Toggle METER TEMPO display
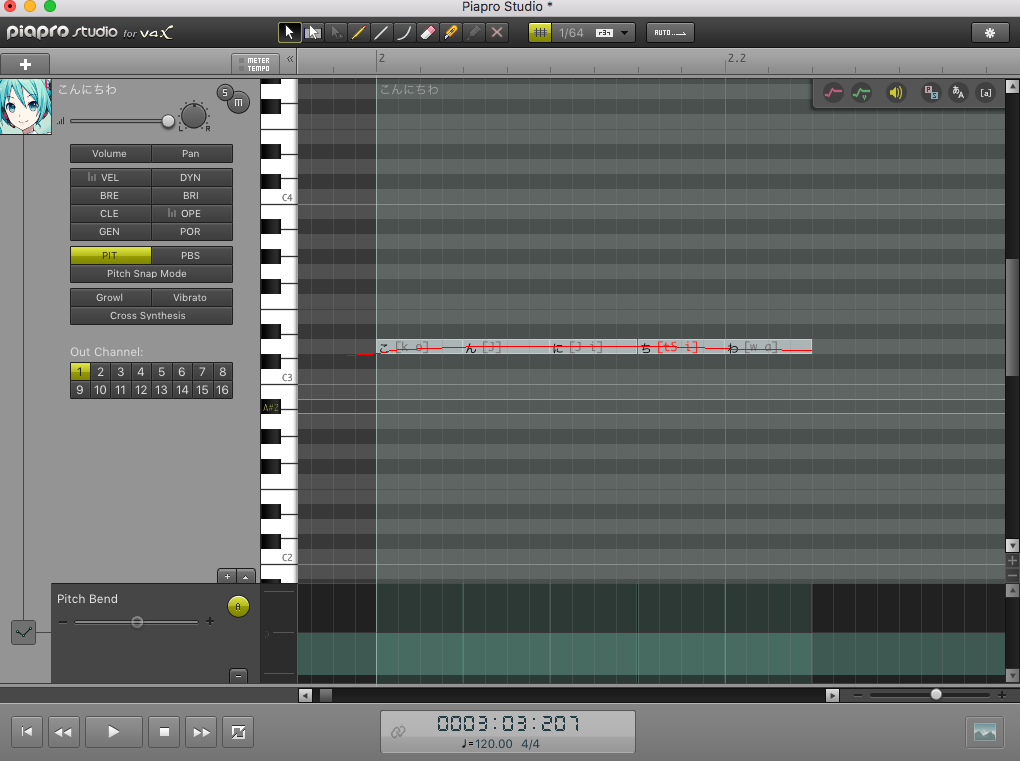This screenshot has width=1020, height=761. (255, 64)
